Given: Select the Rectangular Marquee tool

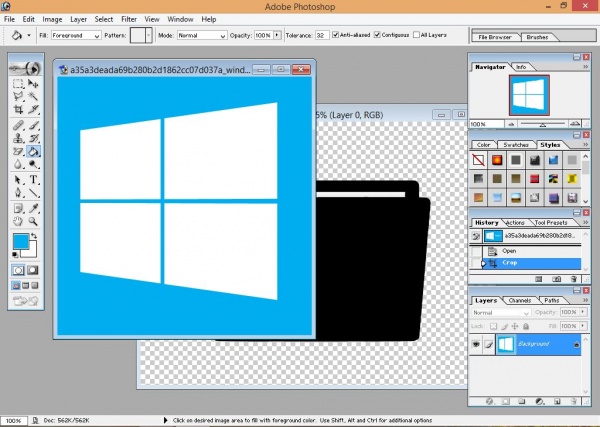Looking at the screenshot, I should coord(19,83).
